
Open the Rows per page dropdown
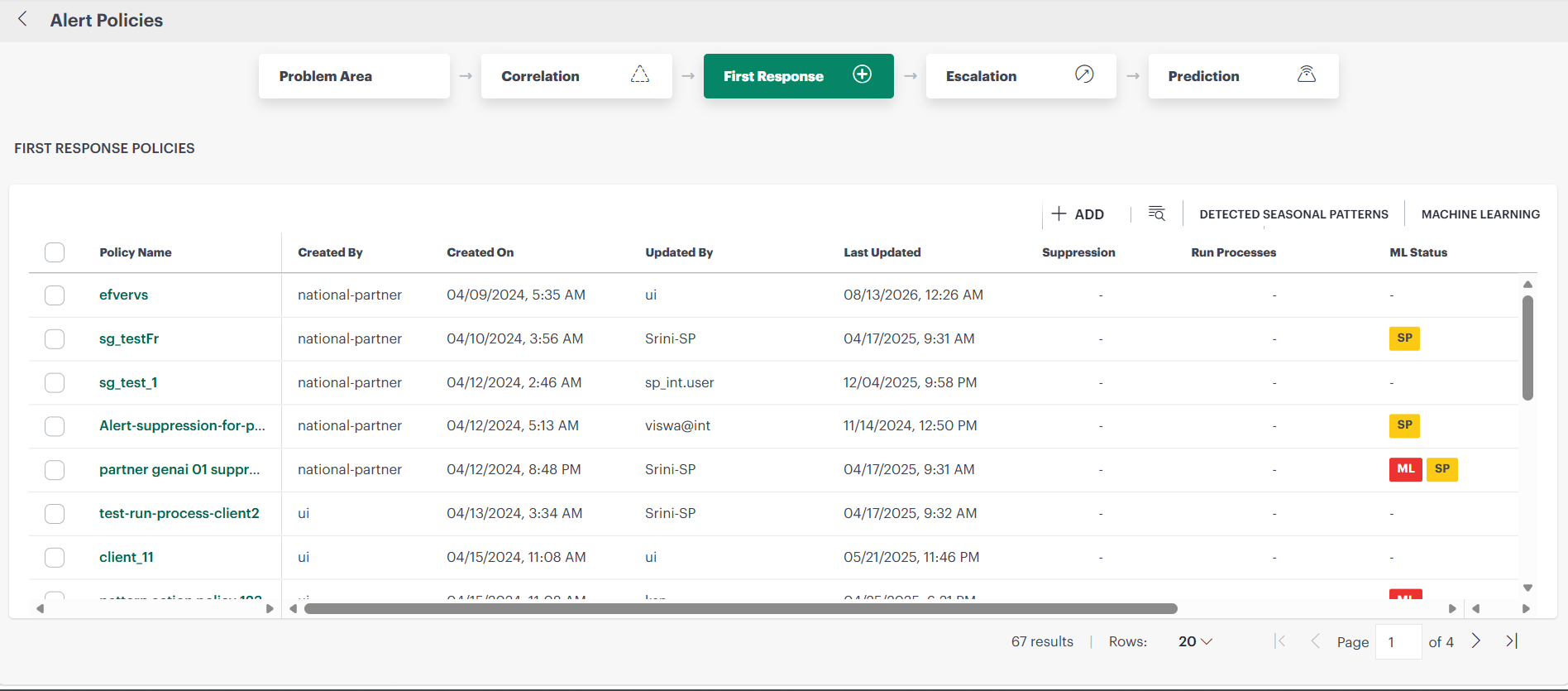(1195, 641)
